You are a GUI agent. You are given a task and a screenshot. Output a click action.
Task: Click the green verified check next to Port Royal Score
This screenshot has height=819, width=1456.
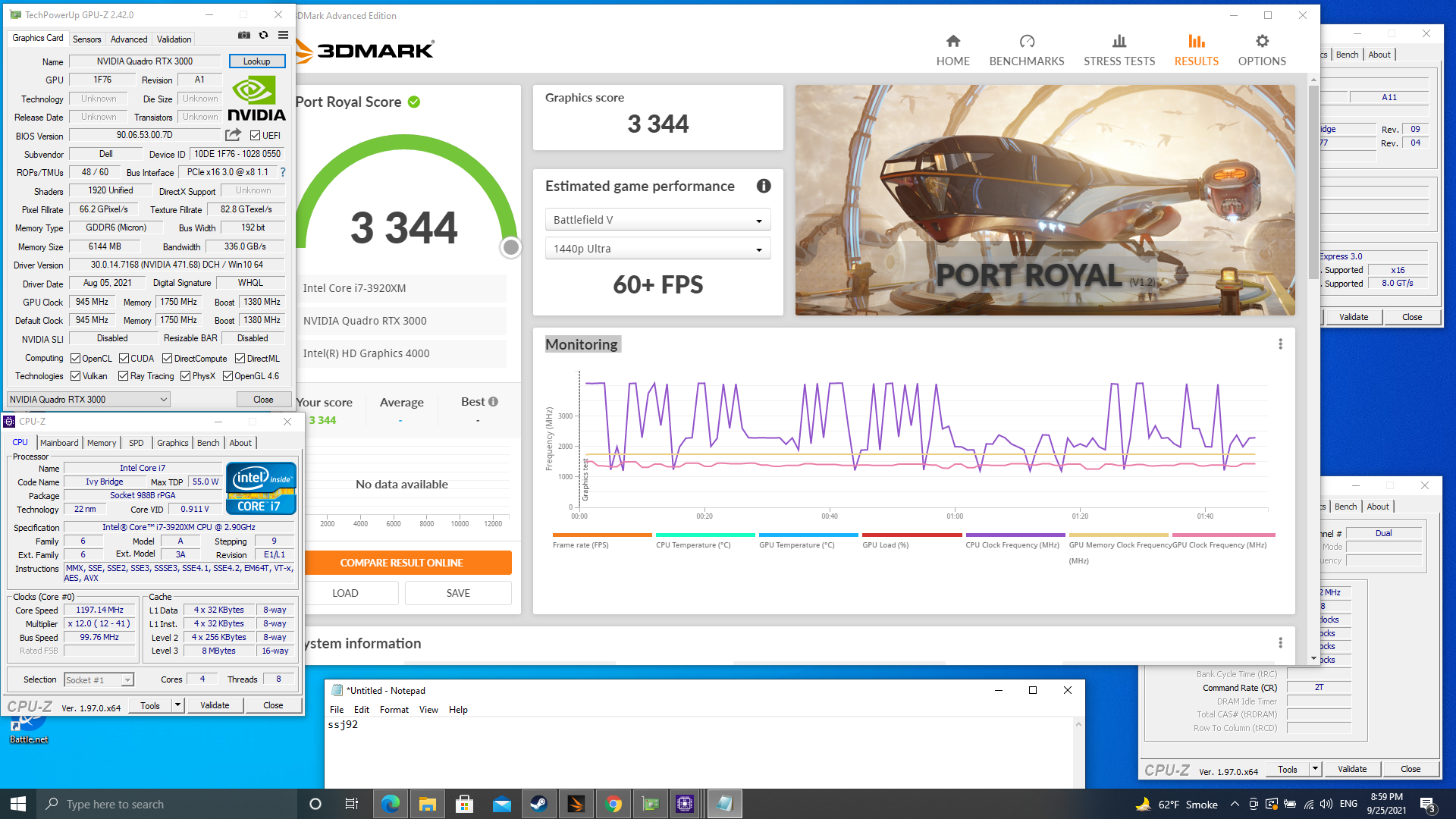tap(414, 102)
